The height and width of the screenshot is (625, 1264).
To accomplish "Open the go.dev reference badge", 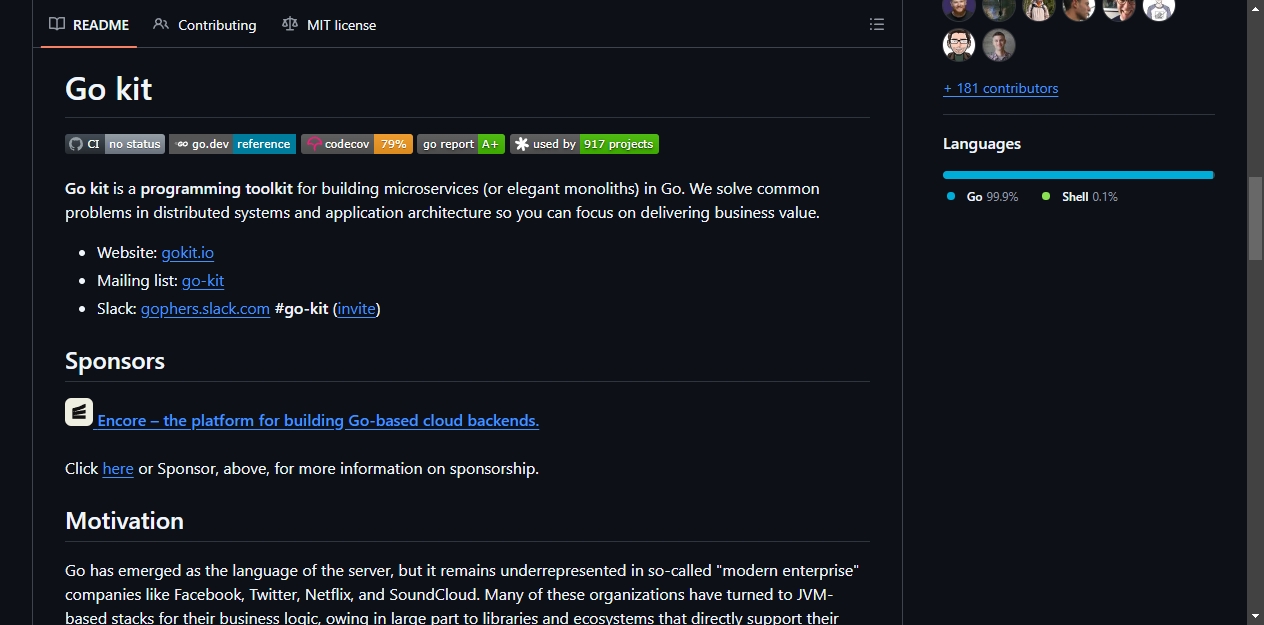I will pos(232,144).
